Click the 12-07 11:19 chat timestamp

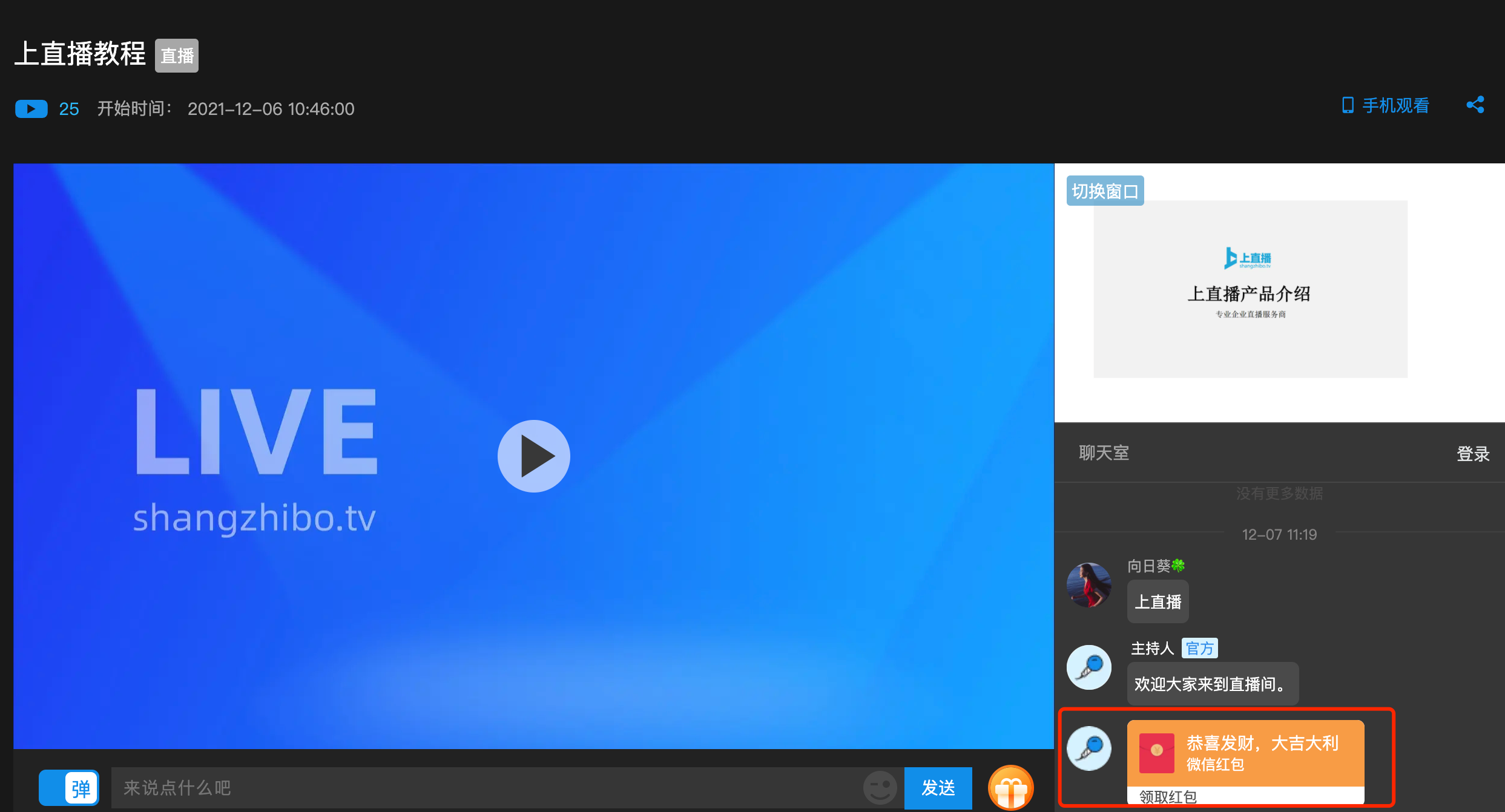(1279, 534)
